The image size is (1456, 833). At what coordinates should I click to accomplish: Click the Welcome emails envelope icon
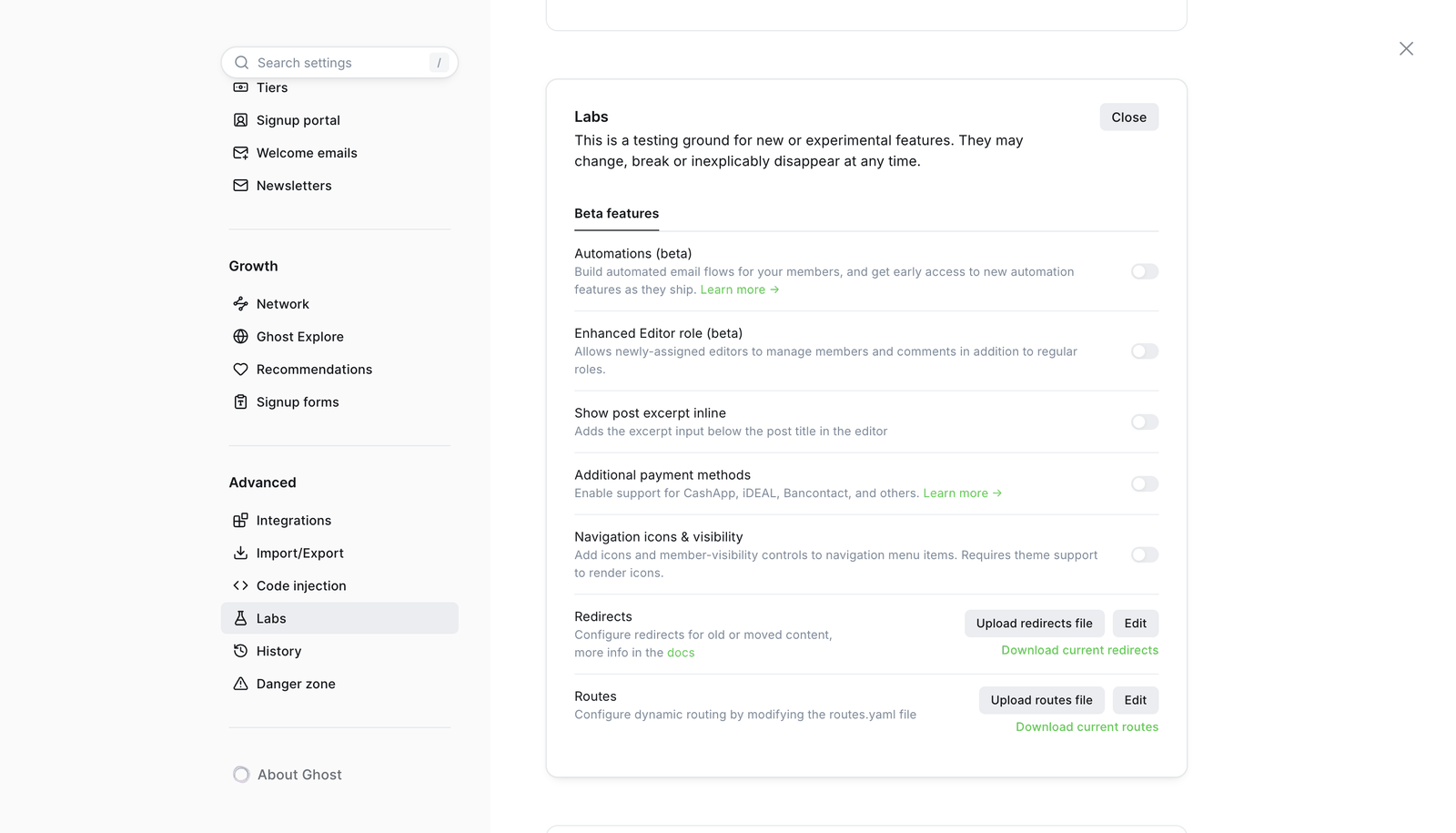pyautogui.click(x=240, y=153)
